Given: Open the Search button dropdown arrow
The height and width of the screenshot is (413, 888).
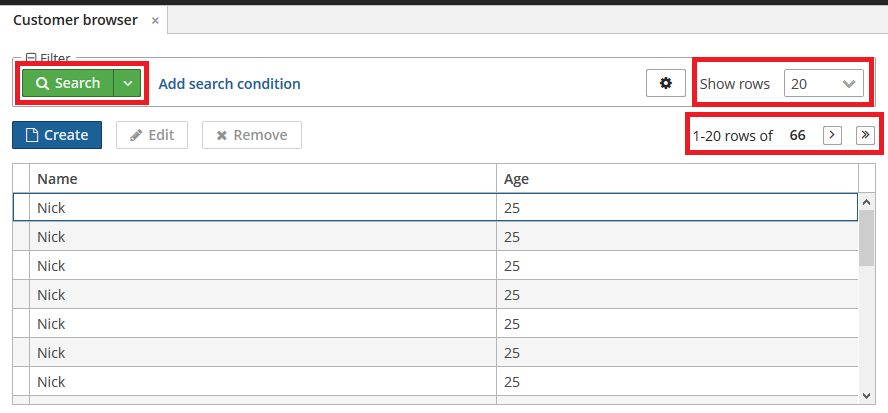Looking at the screenshot, I should [x=127, y=83].
